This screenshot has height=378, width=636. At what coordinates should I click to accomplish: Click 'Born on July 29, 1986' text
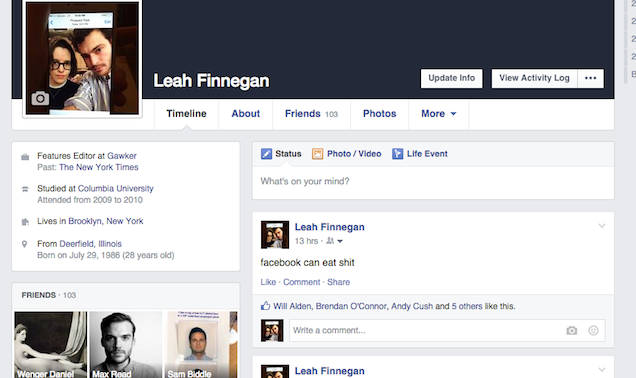pyautogui.click(x=79, y=256)
